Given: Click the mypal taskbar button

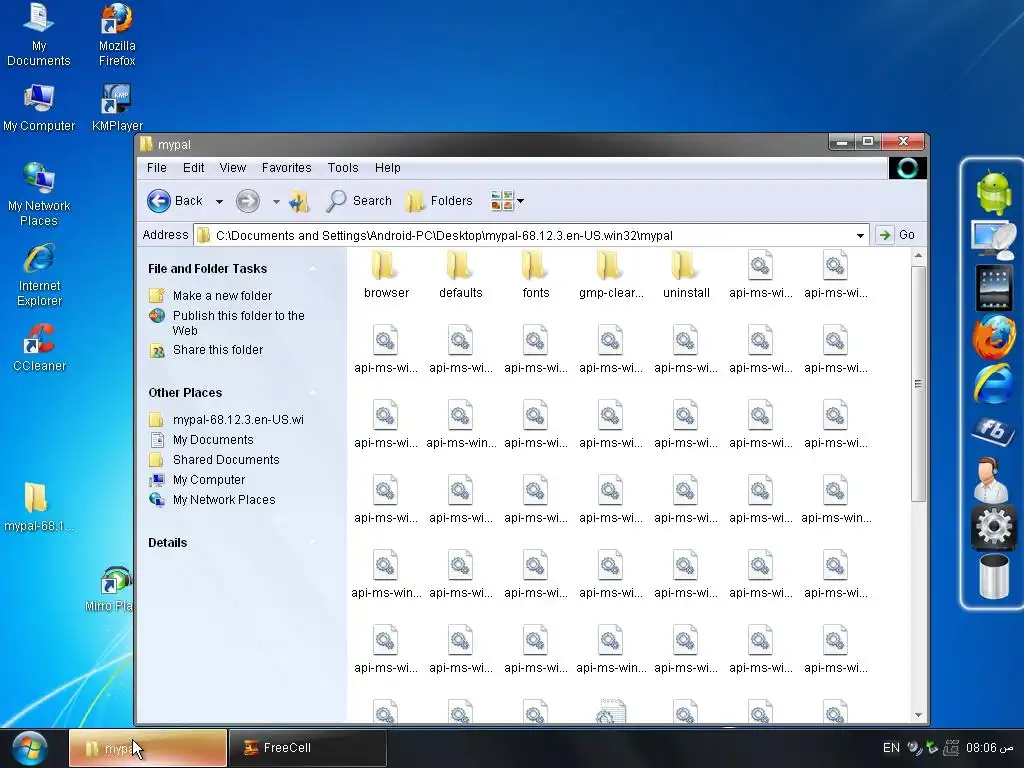Looking at the screenshot, I should (148, 748).
